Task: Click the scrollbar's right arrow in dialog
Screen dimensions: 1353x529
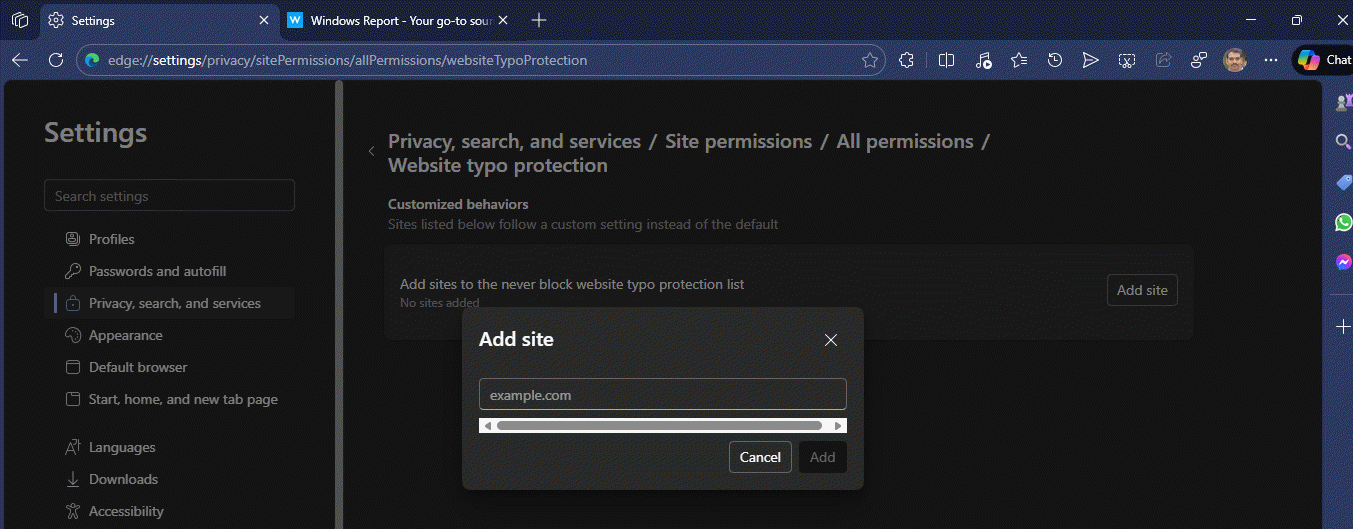Action: [x=838, y=426]
